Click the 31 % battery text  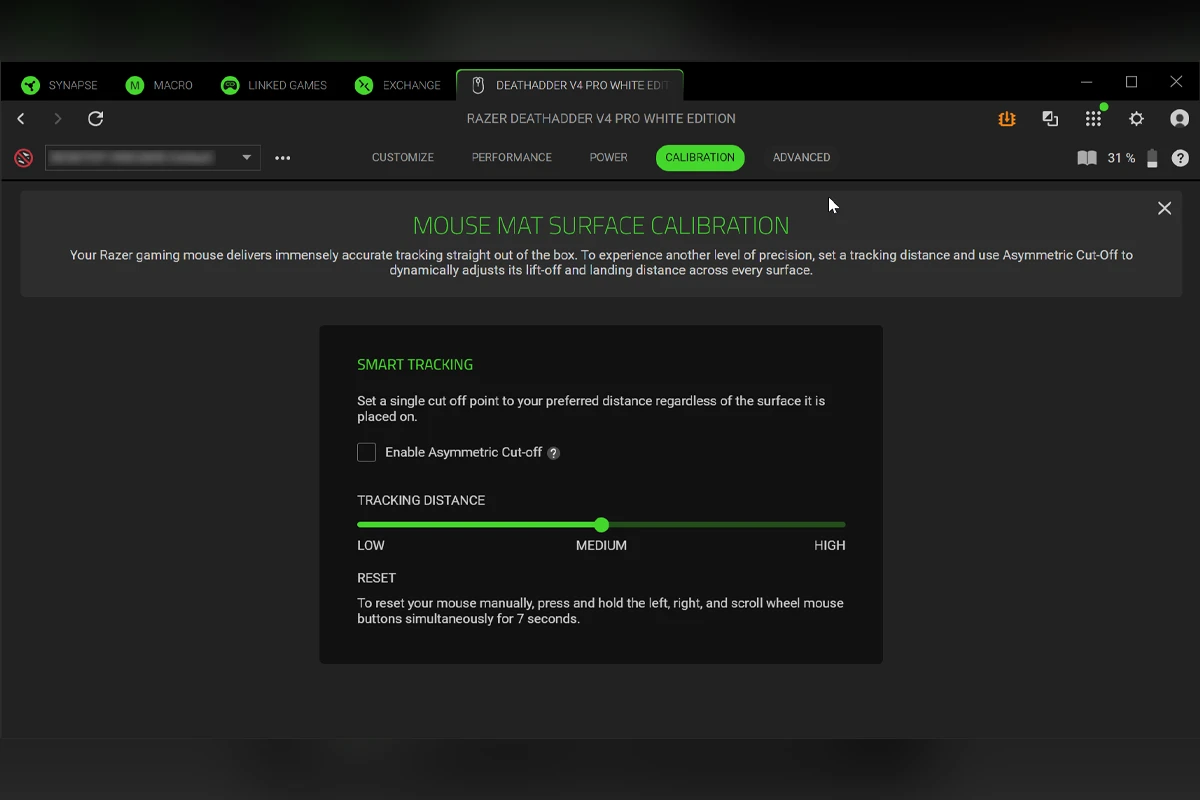(1121, 158)
